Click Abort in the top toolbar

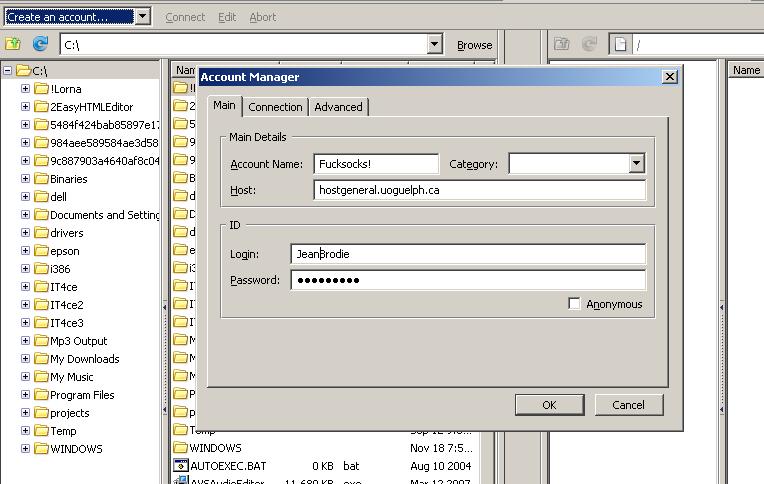[x=263, y=17]
